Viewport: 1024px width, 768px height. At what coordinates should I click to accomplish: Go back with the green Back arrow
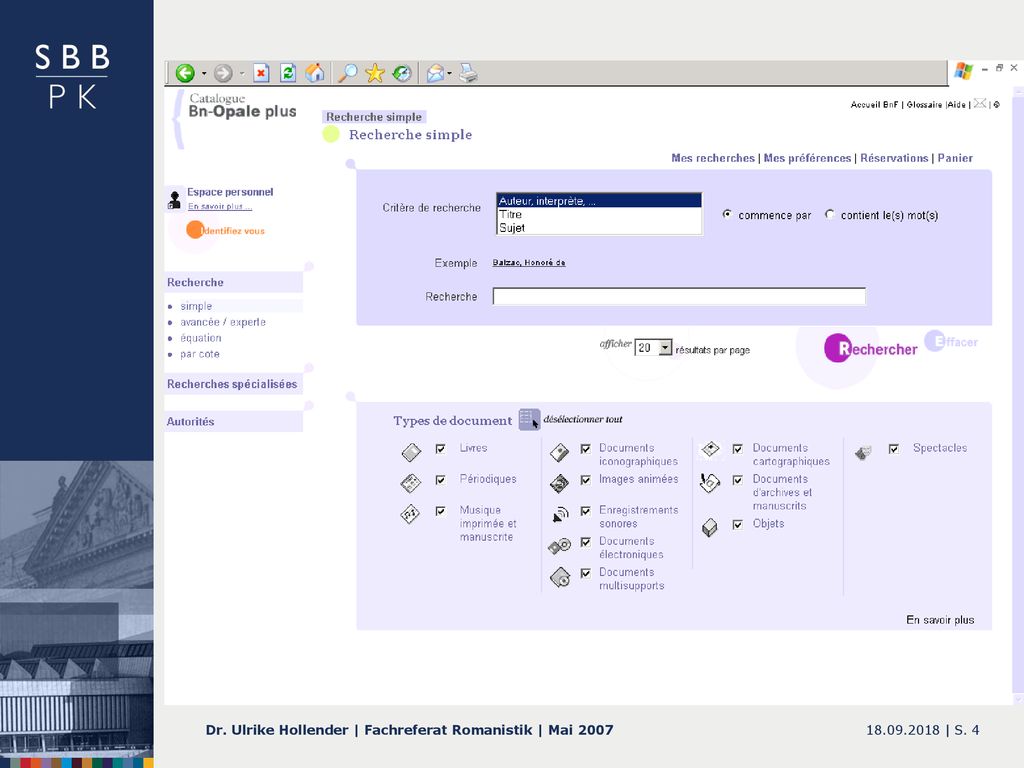click(185, 73)
